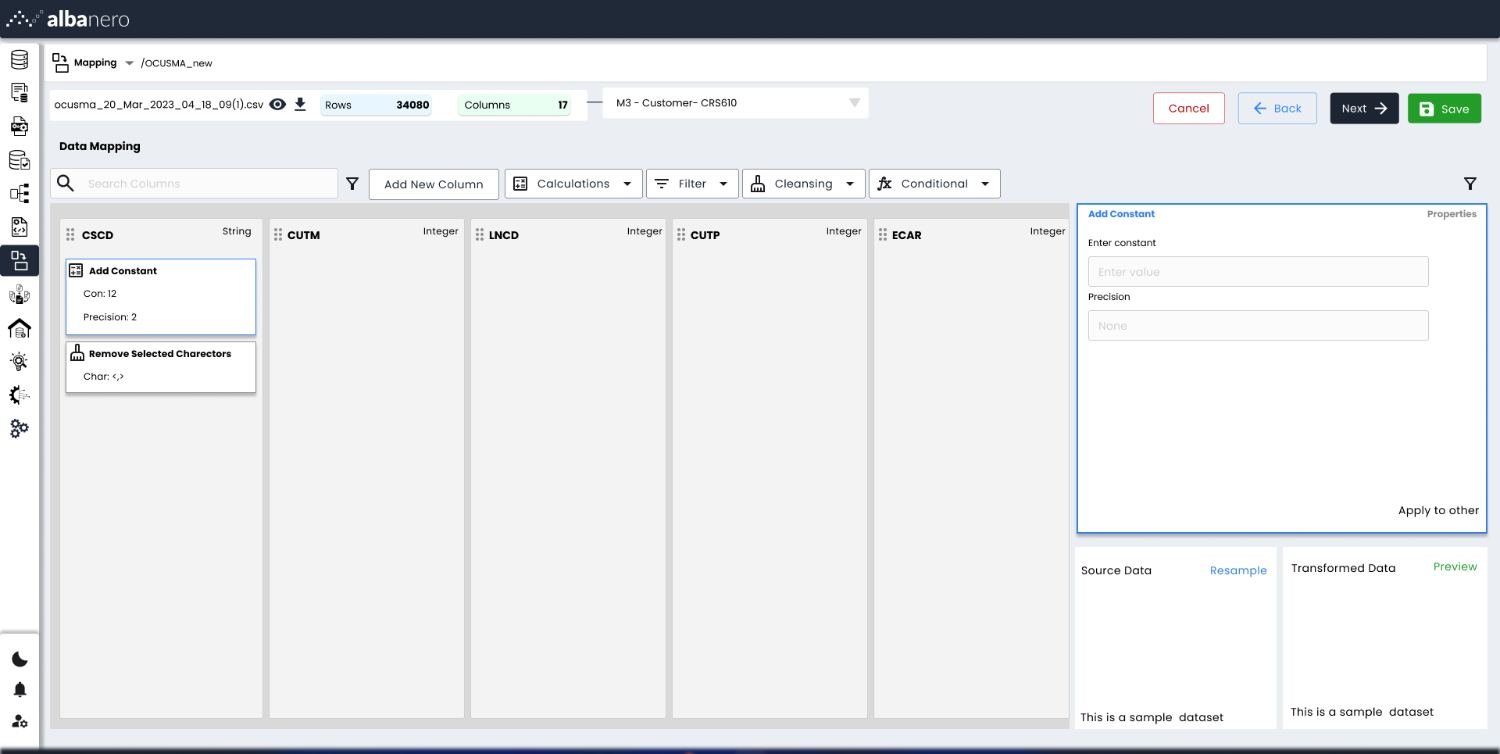Screen dimensions: 1500x754
Task: Download the ocusma csv file
Action: point(300,104)
